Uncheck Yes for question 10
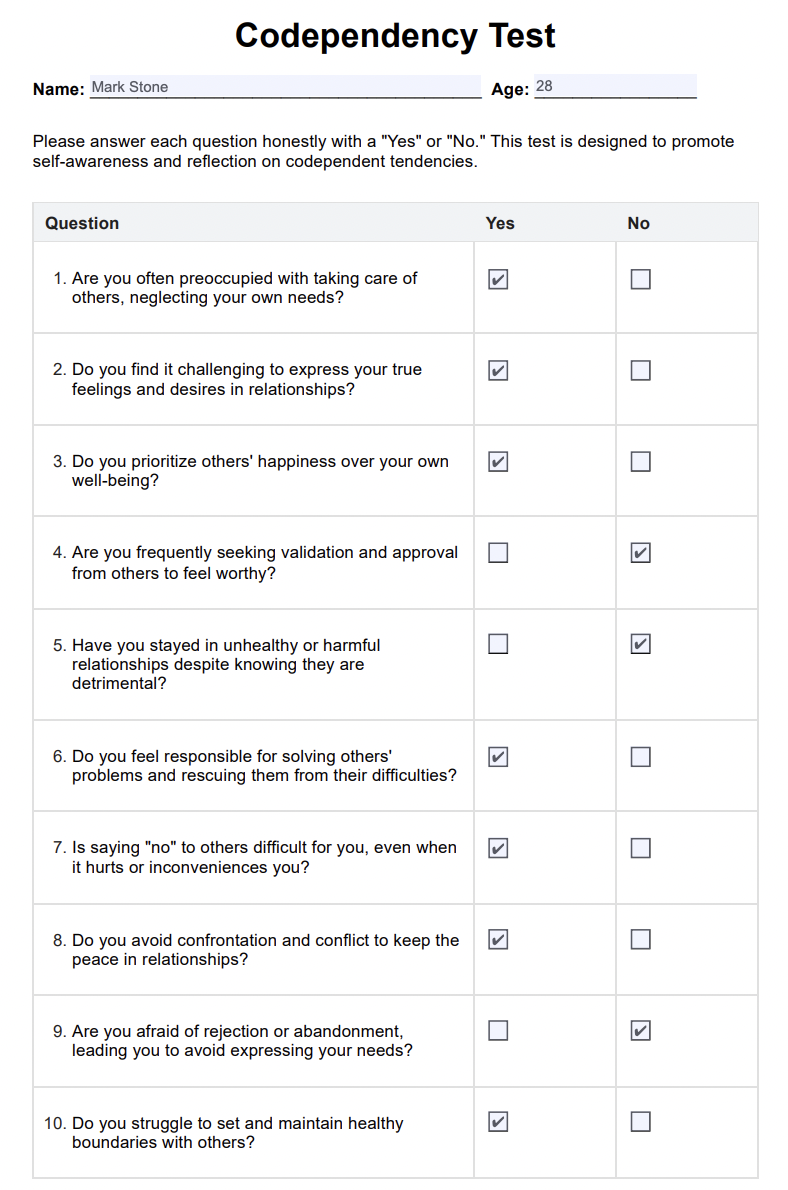The image size is (788, 1190). [x=498, y=1122]
